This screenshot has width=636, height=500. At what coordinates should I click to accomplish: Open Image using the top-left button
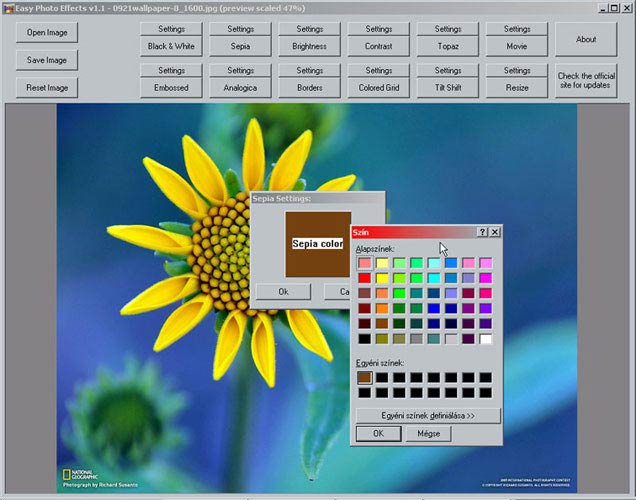point(47,33)
